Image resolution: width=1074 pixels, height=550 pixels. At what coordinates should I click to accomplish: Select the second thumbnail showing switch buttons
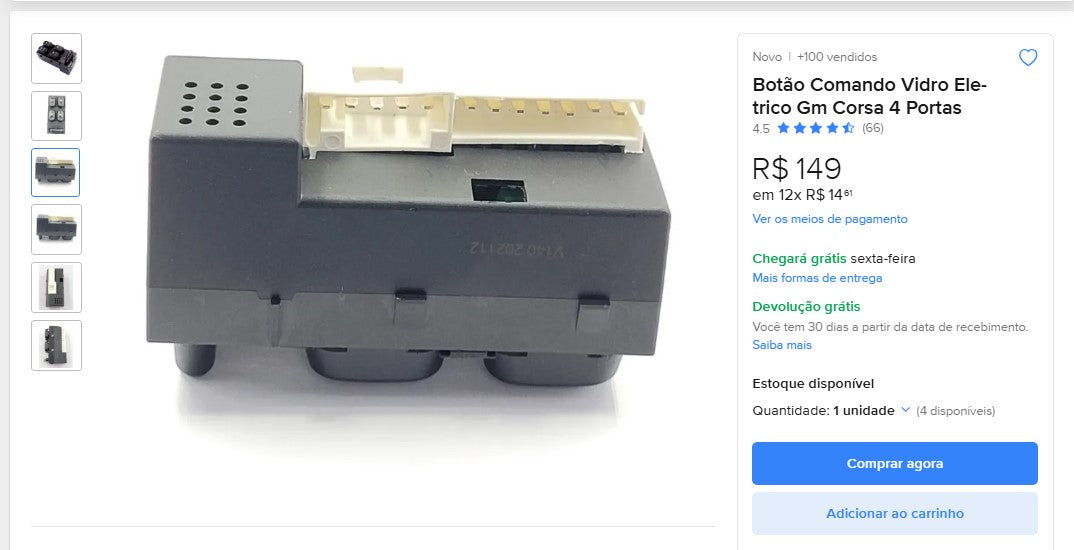(x=56, y=116)
